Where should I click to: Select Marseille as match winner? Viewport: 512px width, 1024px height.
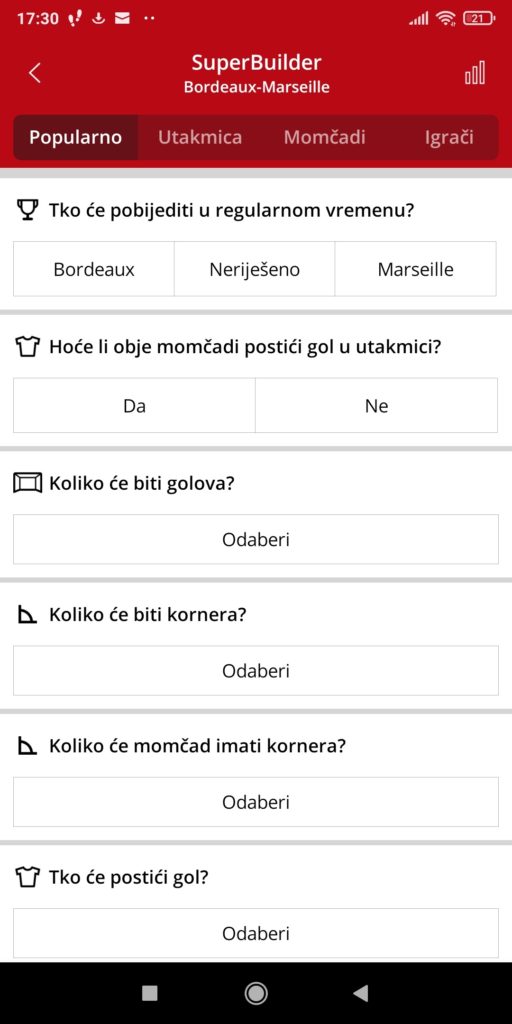(415, 269)
